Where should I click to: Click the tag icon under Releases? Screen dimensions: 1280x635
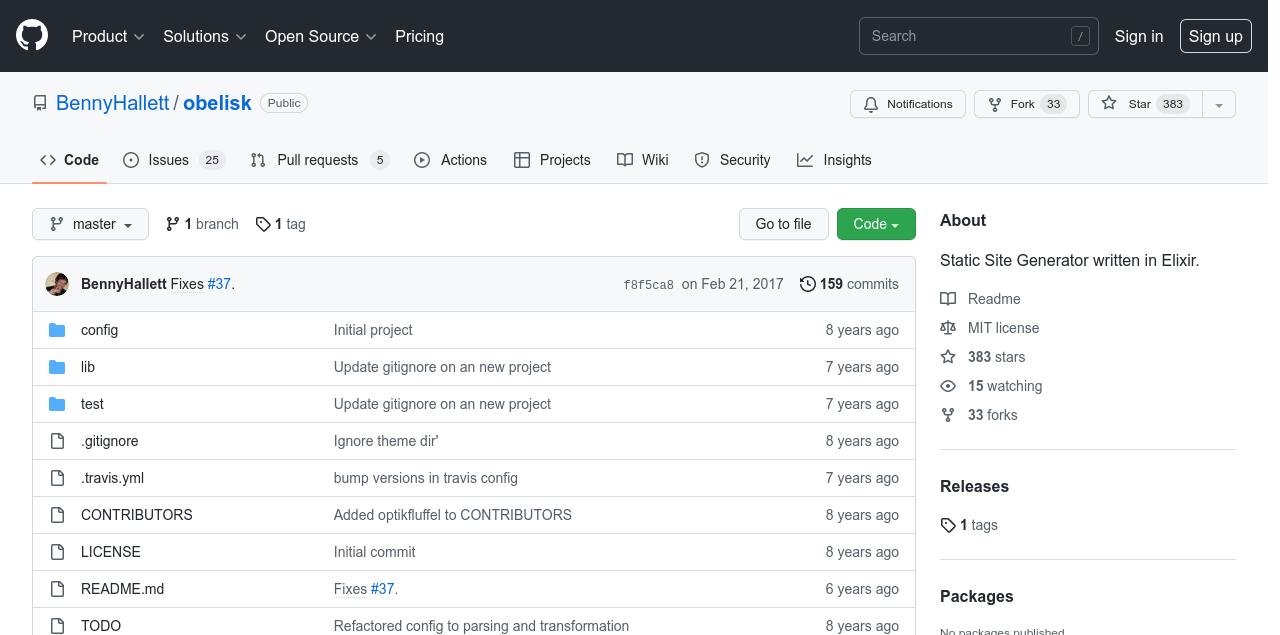(x=948, y=525)
